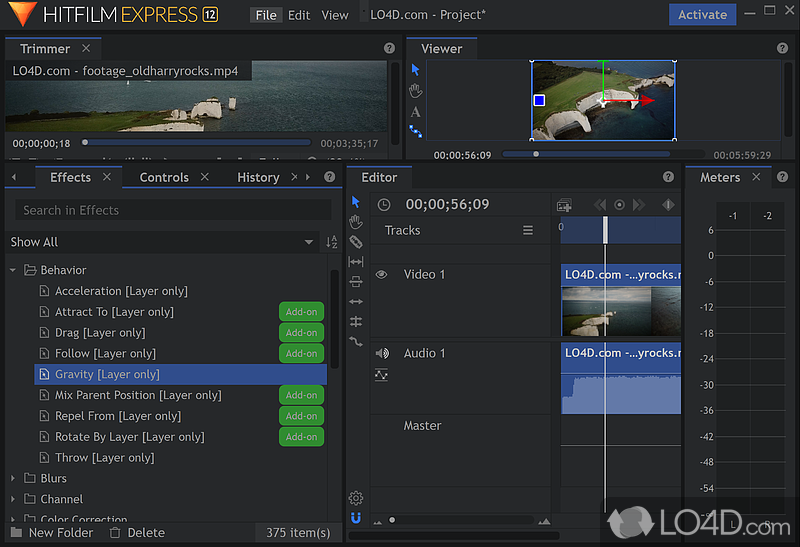Switch to the Controls tab

tap(164, 177)
